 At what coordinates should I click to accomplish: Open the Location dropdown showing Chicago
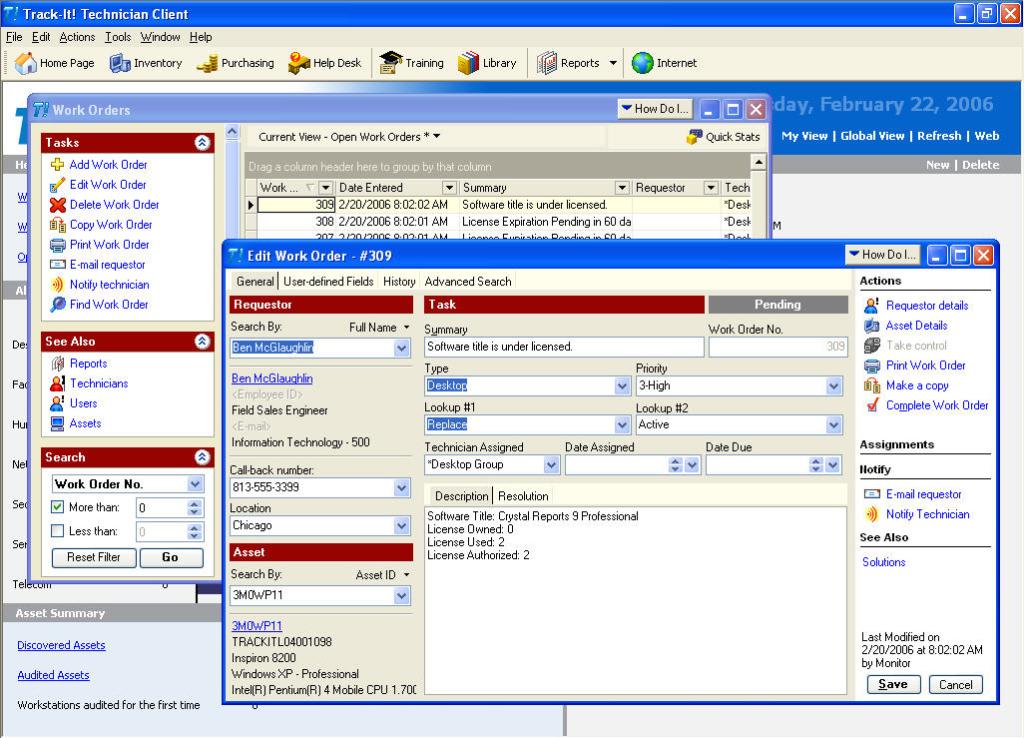(x=402, y=526)
